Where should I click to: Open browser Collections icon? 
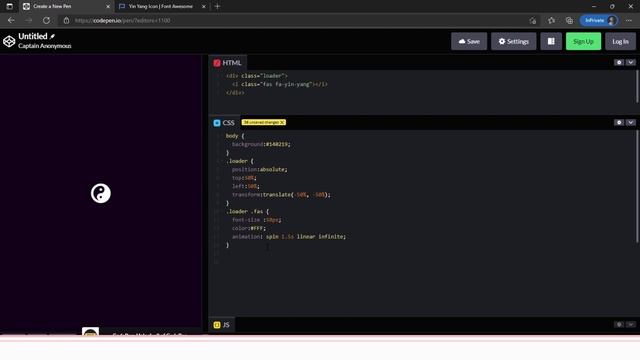569,20
